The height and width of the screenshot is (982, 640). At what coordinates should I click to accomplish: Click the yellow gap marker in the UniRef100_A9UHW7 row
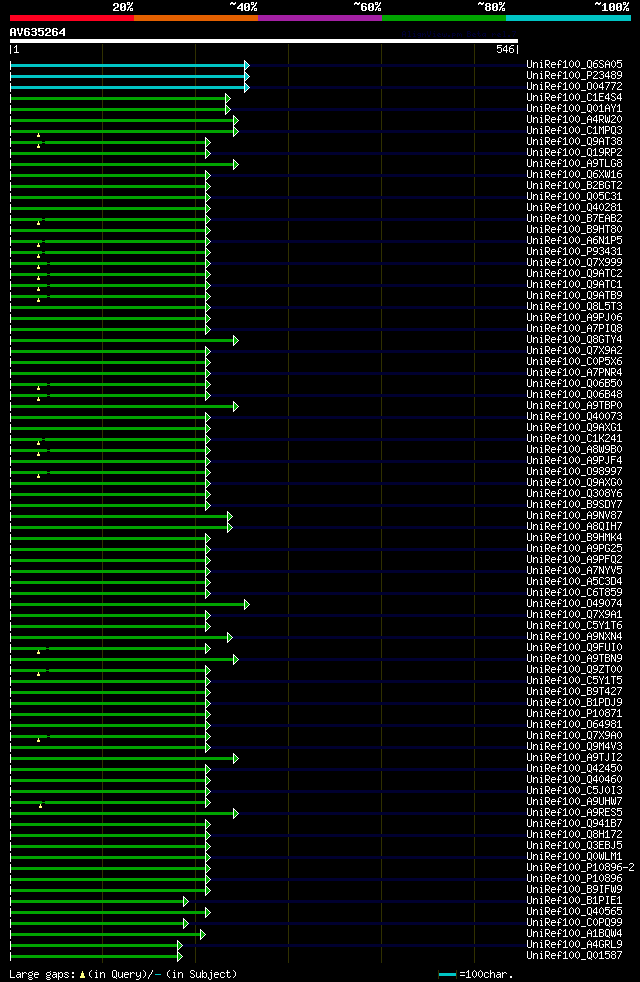tap(40, 805)
